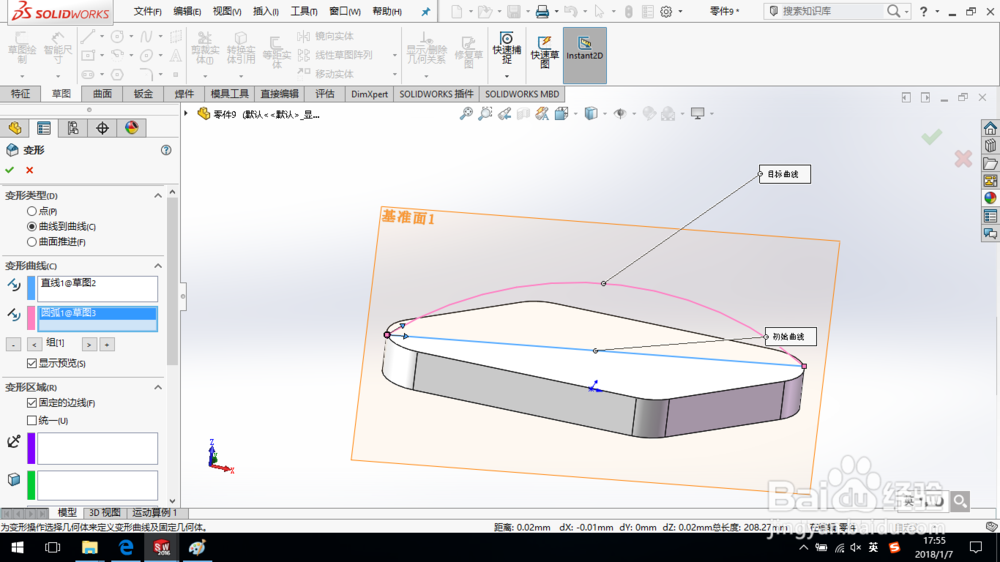Viewport: 1000px width, 562px height.
Task: Switch to the PropertyManager tab icon
Action: click(43, 128)
